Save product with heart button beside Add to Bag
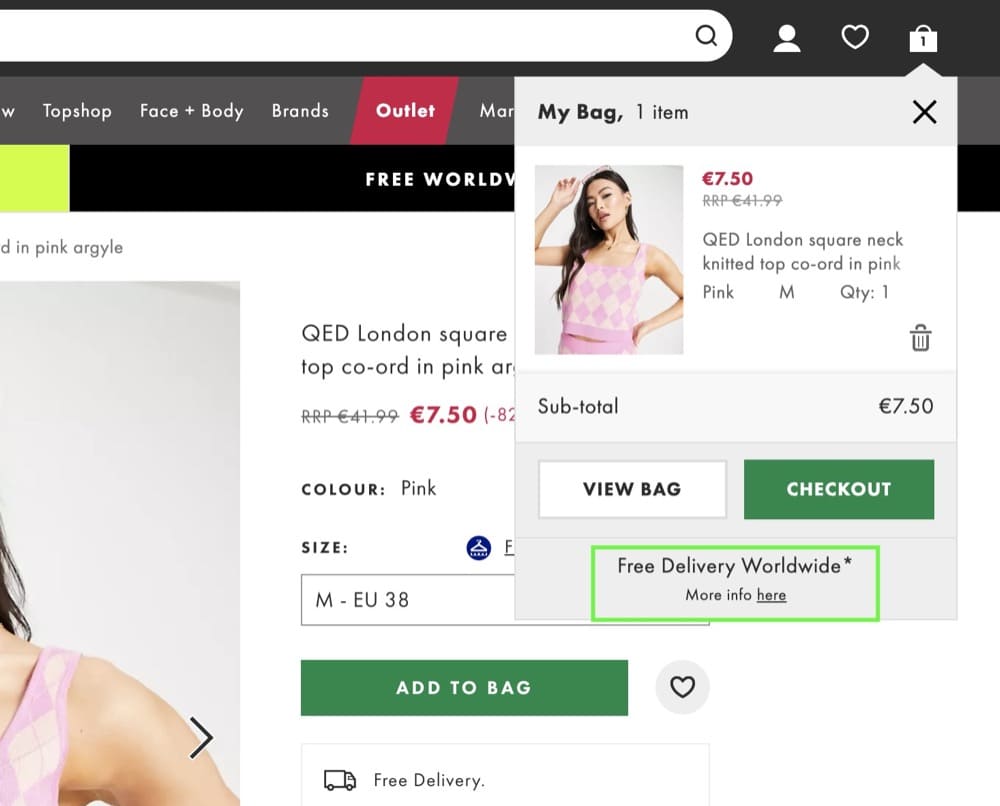Screen dimensions: 1000x806 682,687
